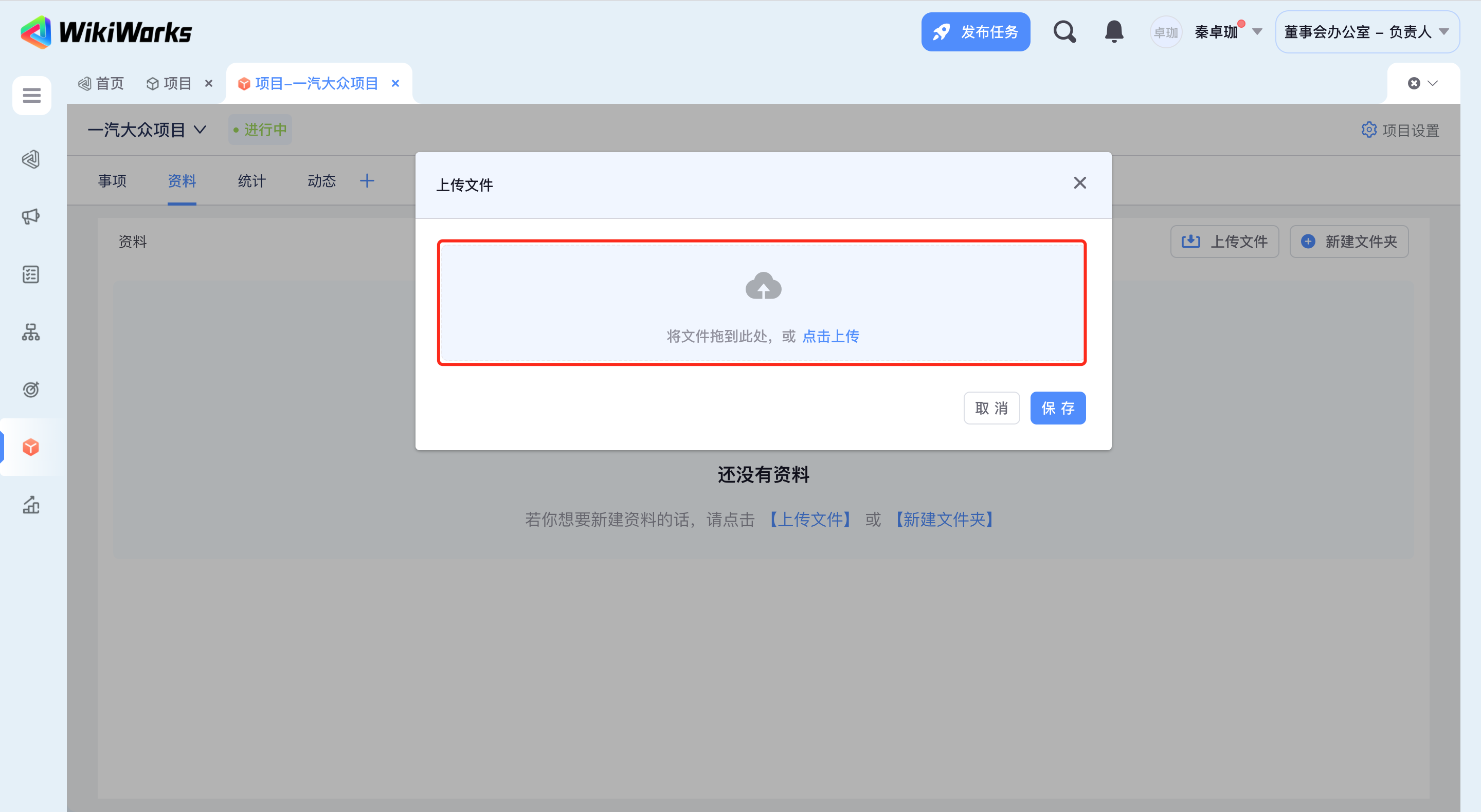Close the 上传文件 dialog
Viewport: 1481px width, 812px height.
click(1079, 183)
